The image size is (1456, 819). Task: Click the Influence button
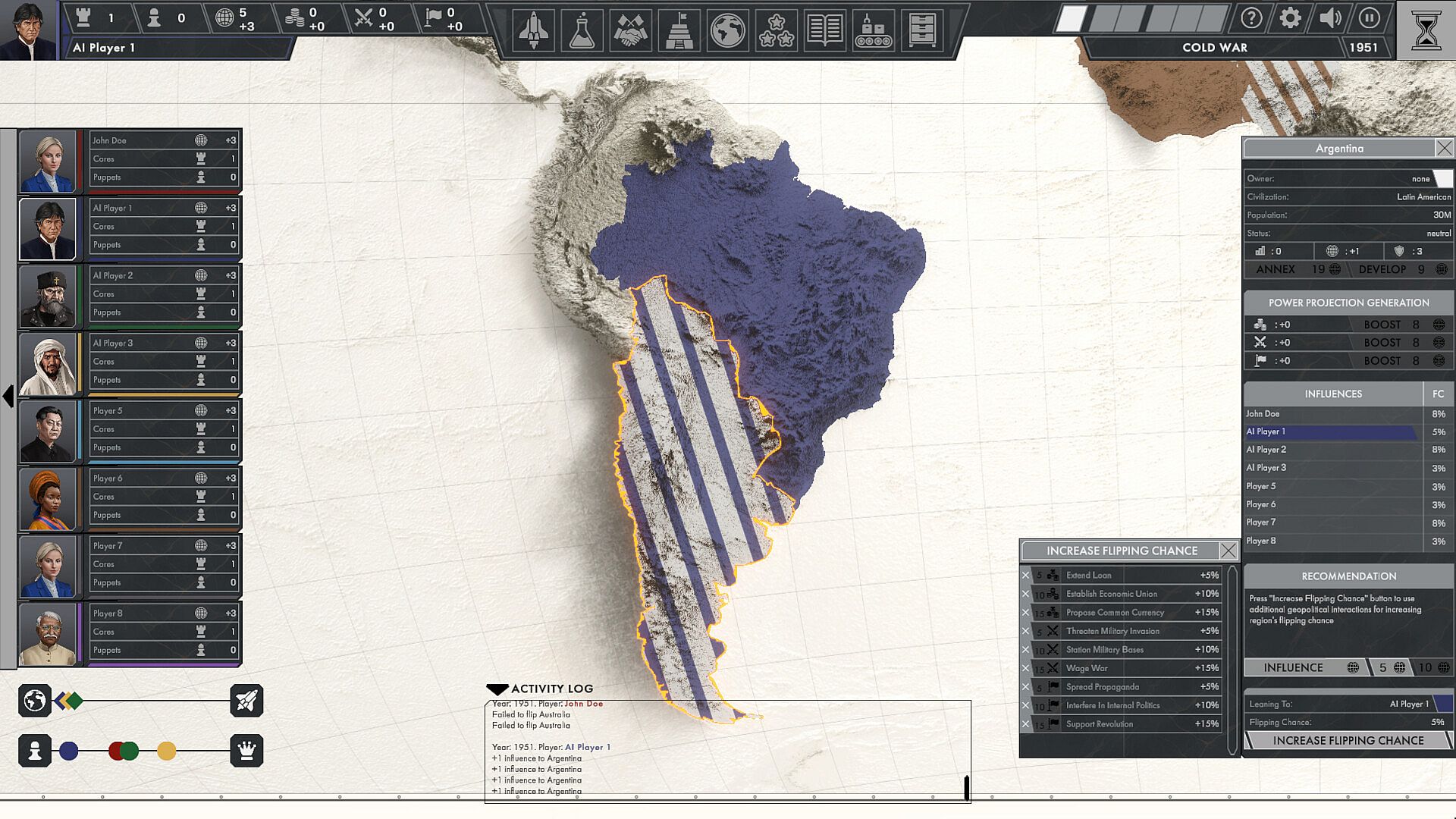click(1293, 667)
